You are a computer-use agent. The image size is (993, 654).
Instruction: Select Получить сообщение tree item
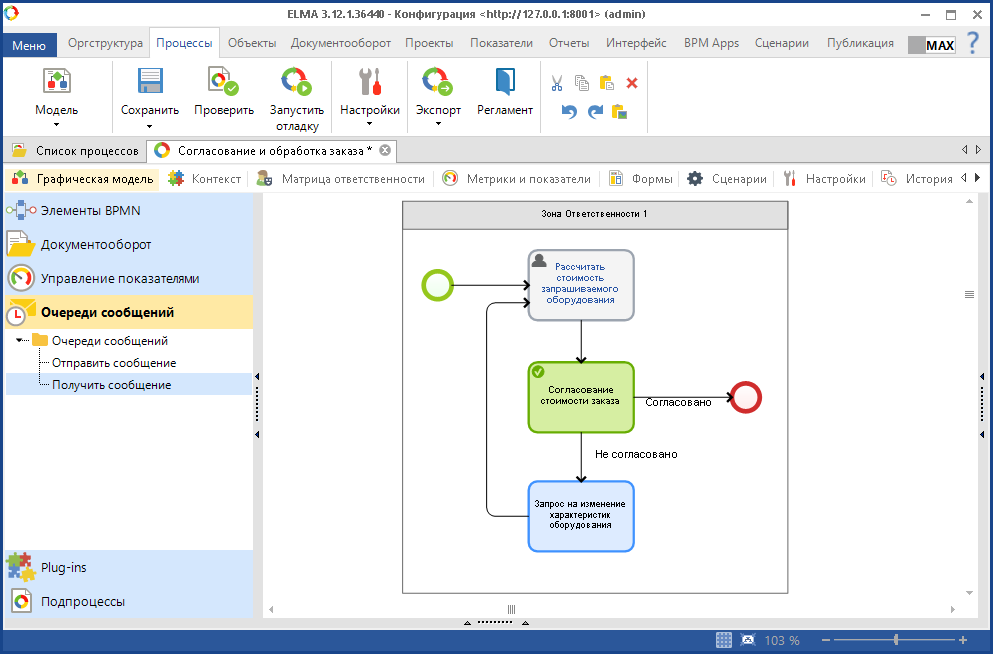click(111, 385)
